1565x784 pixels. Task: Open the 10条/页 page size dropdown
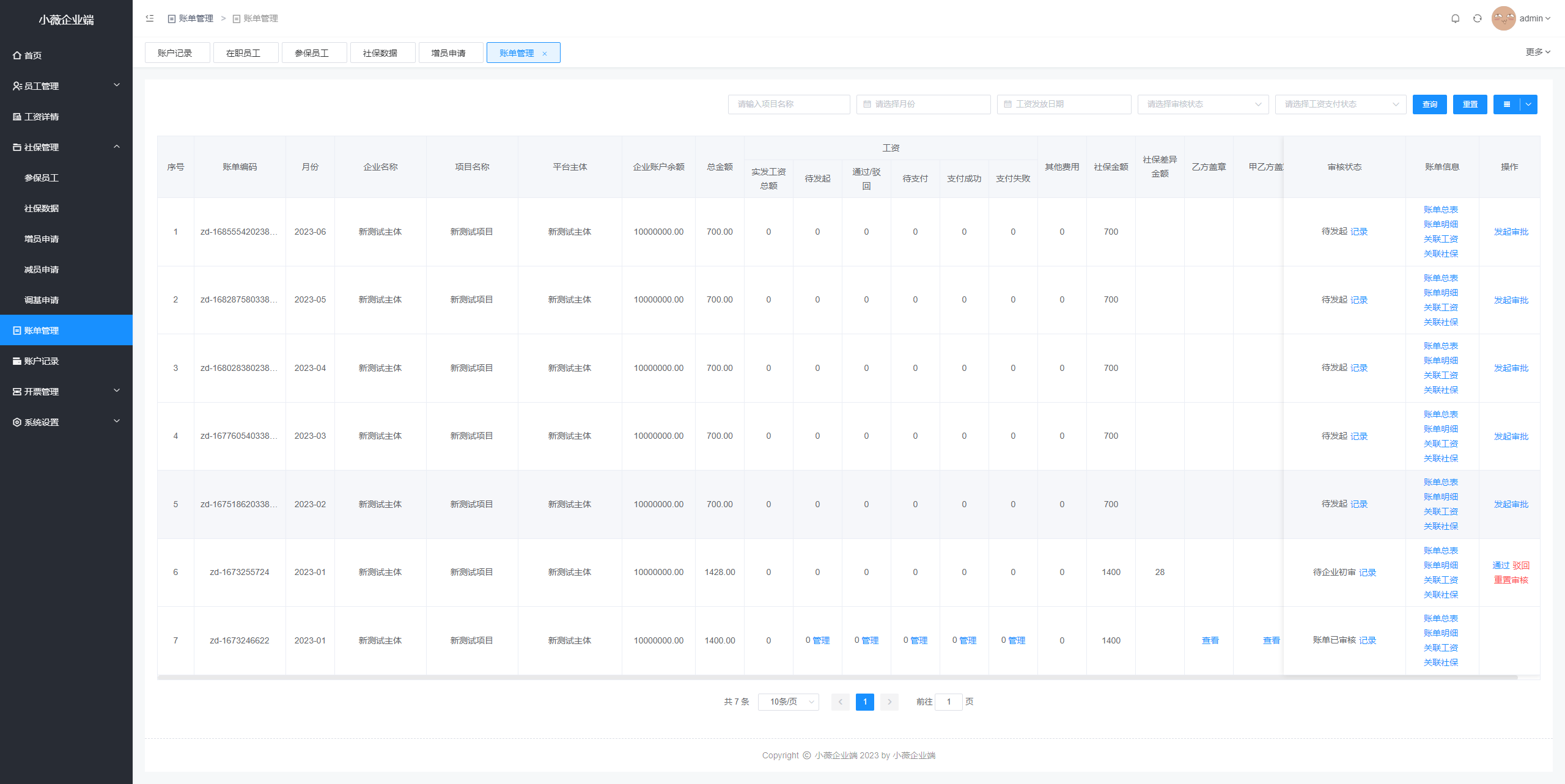(788, 702)
